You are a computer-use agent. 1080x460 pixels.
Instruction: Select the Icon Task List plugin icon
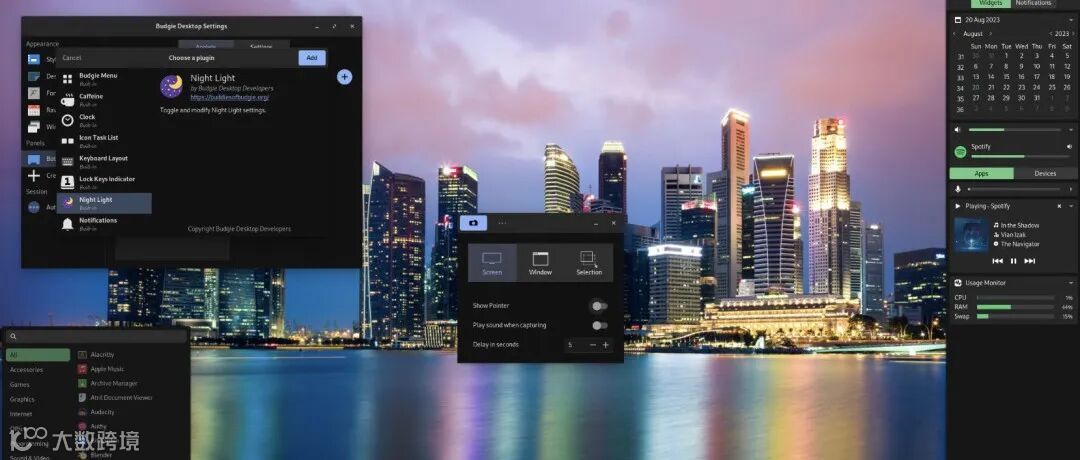tap(68, 141)
